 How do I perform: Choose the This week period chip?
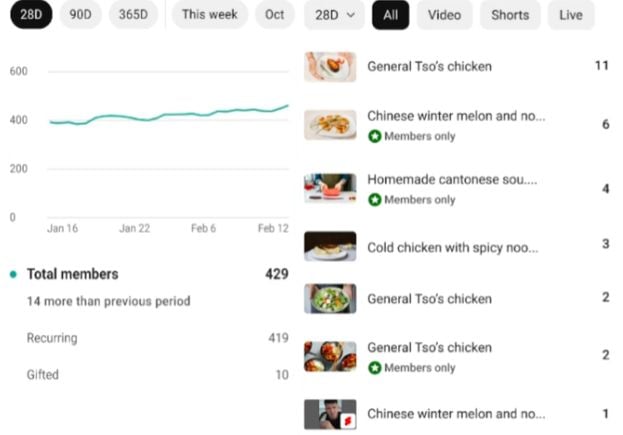click(209, 15)
